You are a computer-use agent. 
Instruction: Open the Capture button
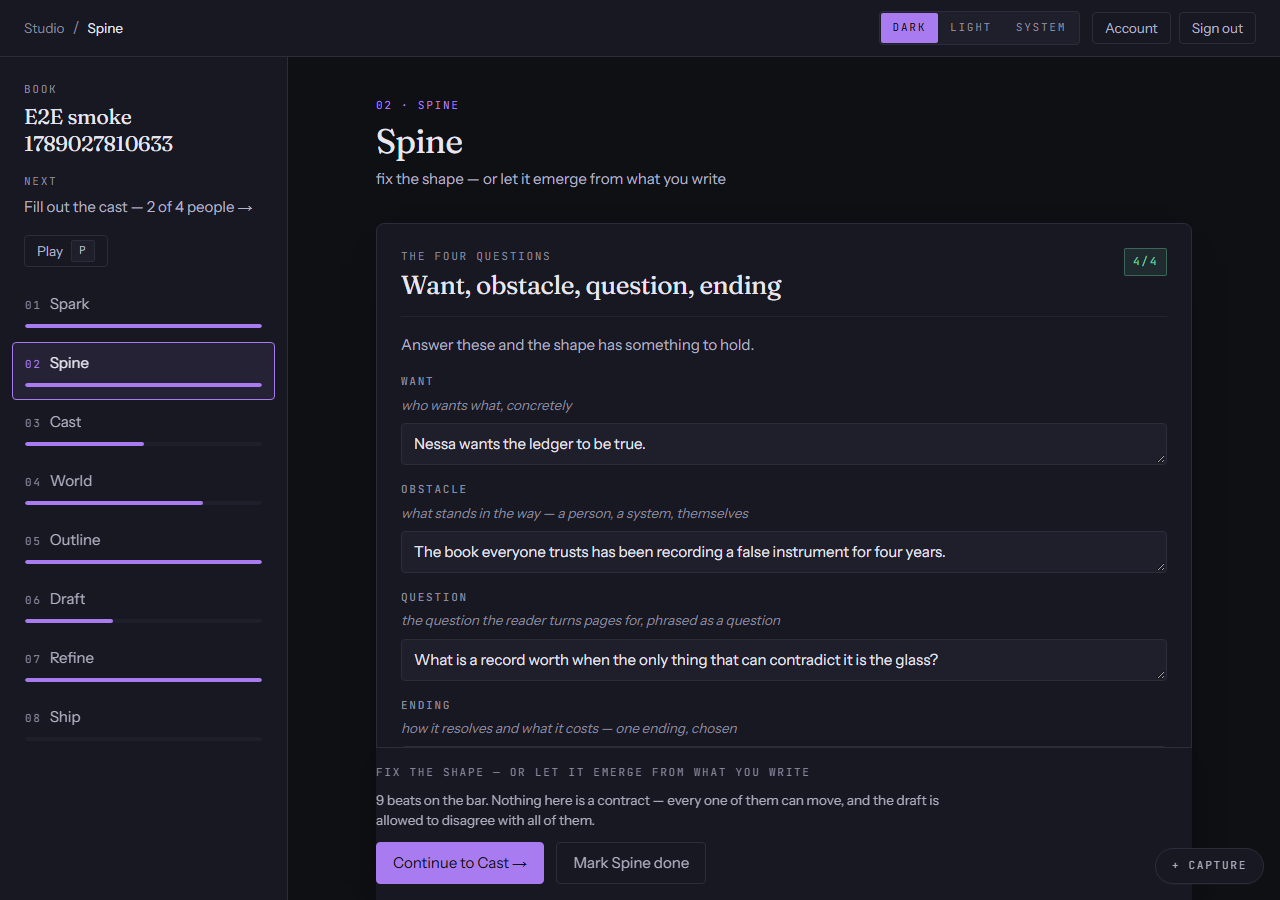coord(1209,865)
